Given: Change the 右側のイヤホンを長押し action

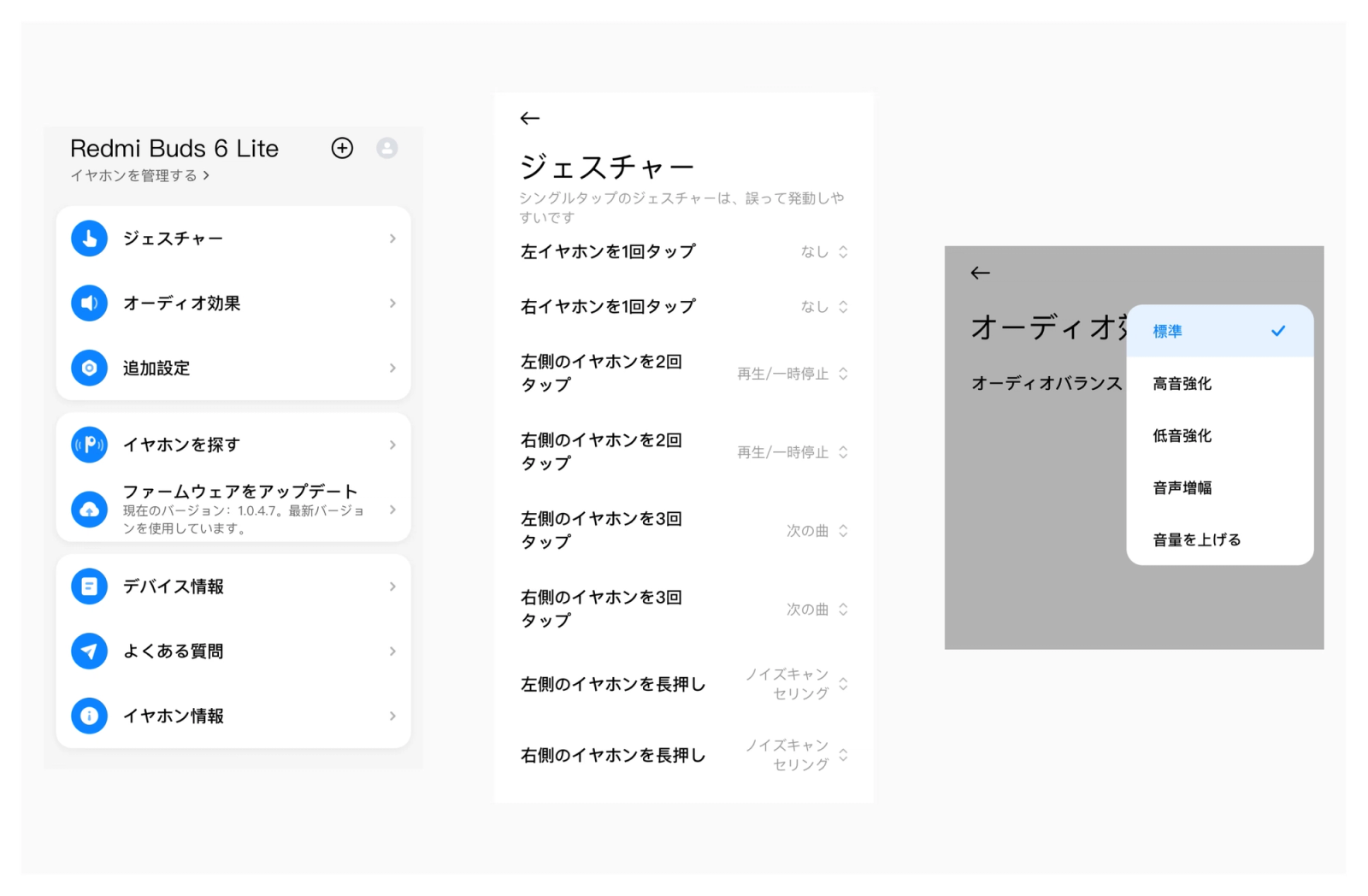Looking at the screenshot, I should 797,755.
